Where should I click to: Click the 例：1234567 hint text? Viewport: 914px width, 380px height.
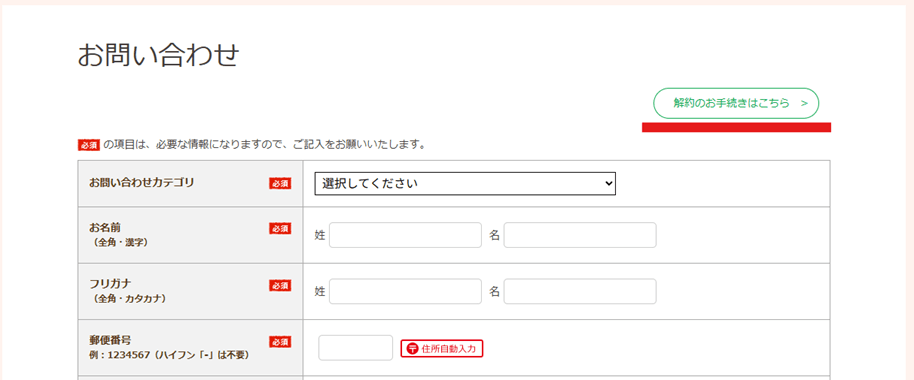click(x=170, y=354)
